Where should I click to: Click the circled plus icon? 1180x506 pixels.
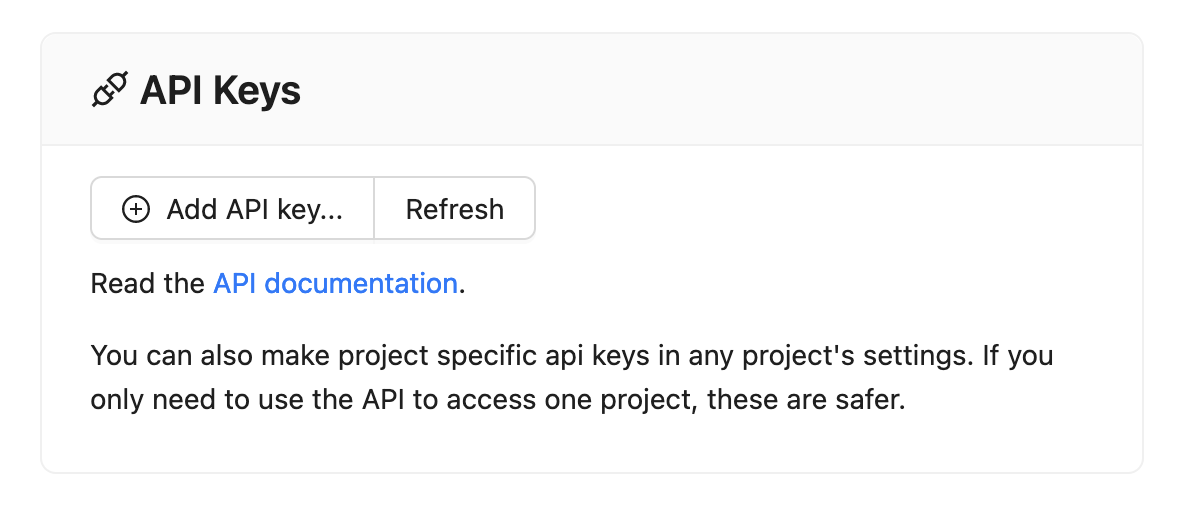(x=135, y=209)
